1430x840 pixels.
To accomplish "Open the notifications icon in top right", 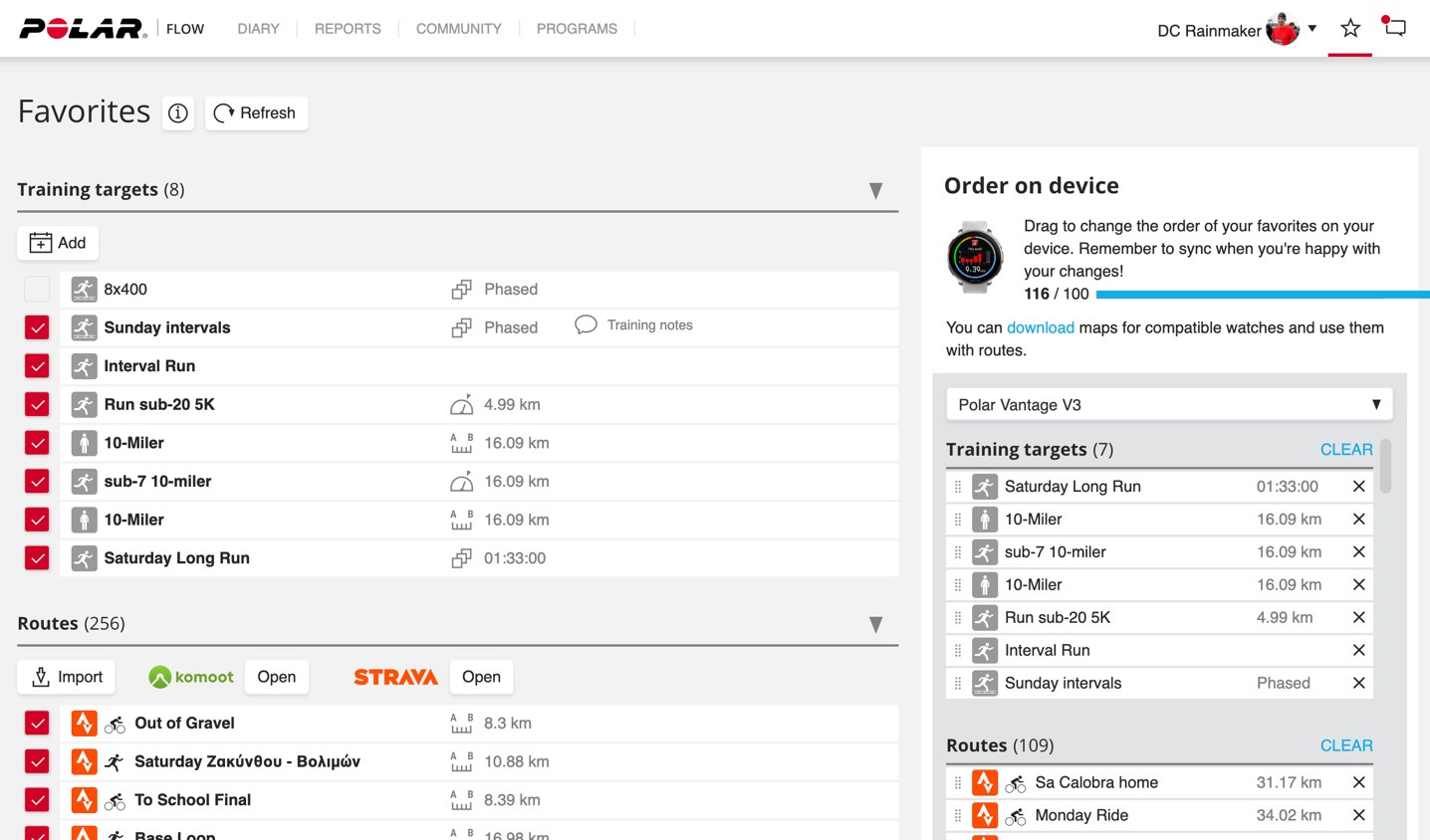I will (x=1394, y=28).
